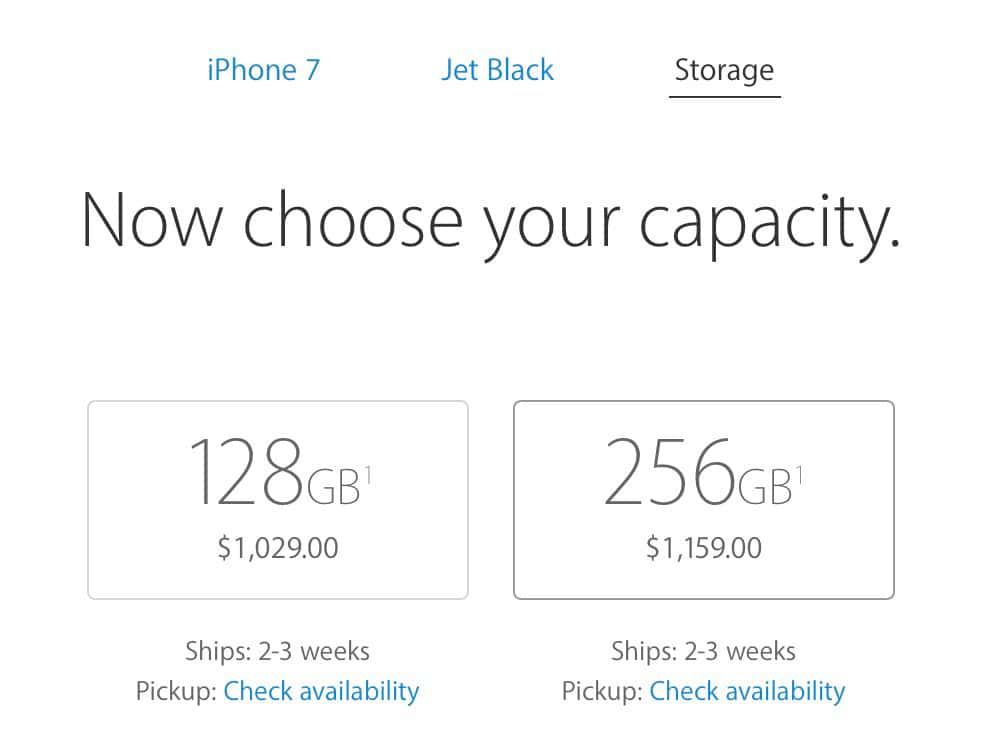Screen dimensions: 1000x744
Task: Click shipping estimate under 128GB option
Action: tap(277, 652)
